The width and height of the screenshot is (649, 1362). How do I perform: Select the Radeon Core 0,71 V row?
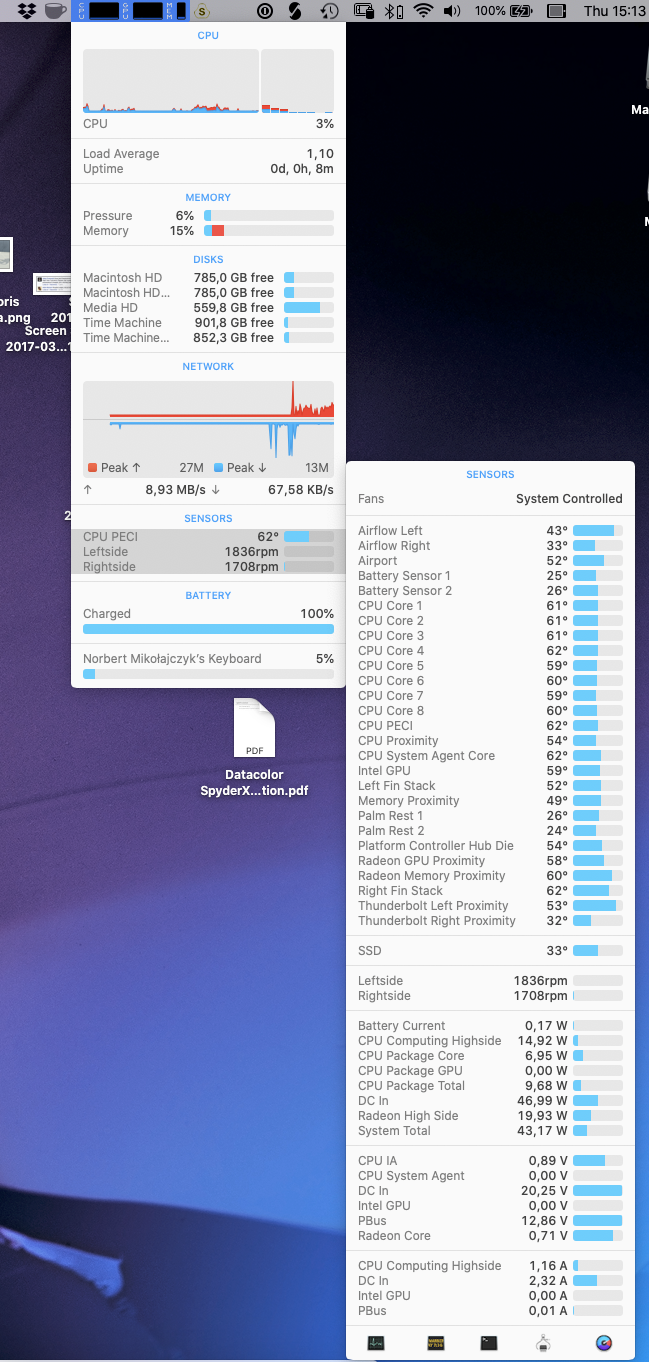490,1236
